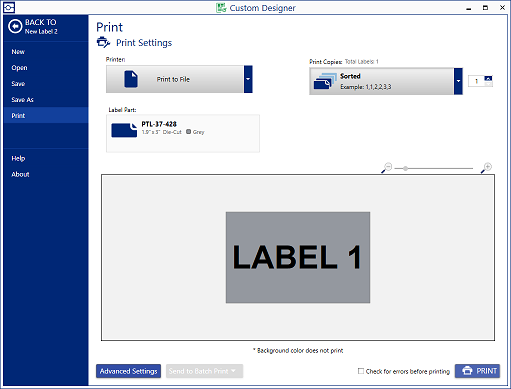Open About from the sidebar

46,174
